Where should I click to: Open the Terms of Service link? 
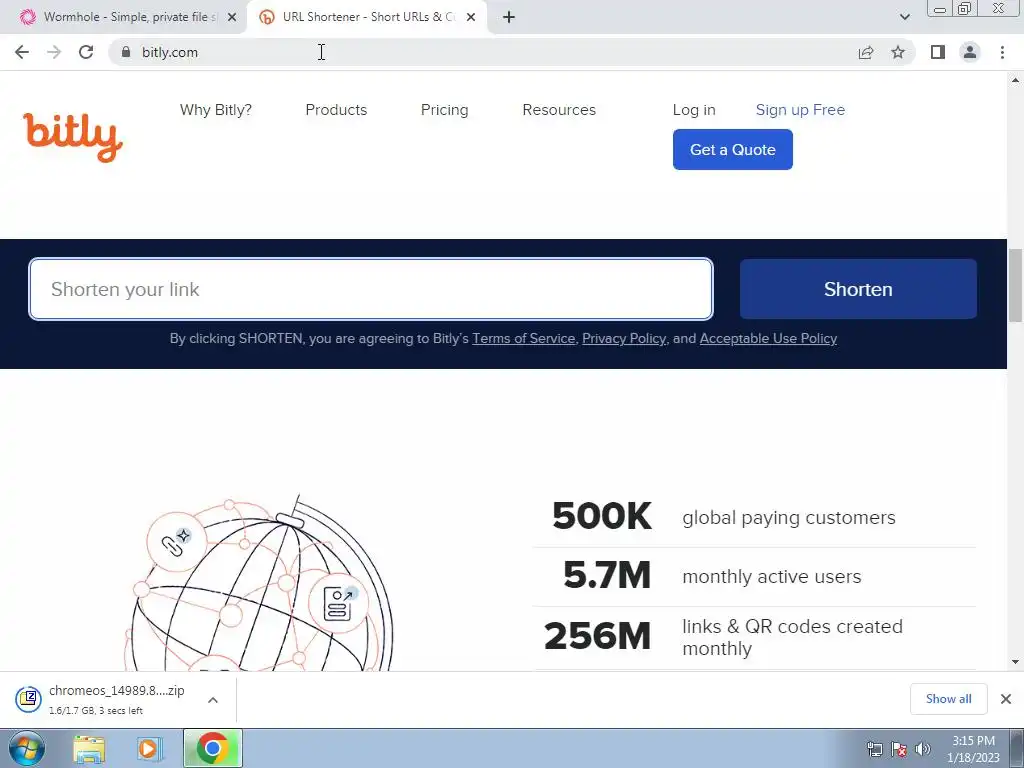tap(524, 338)
